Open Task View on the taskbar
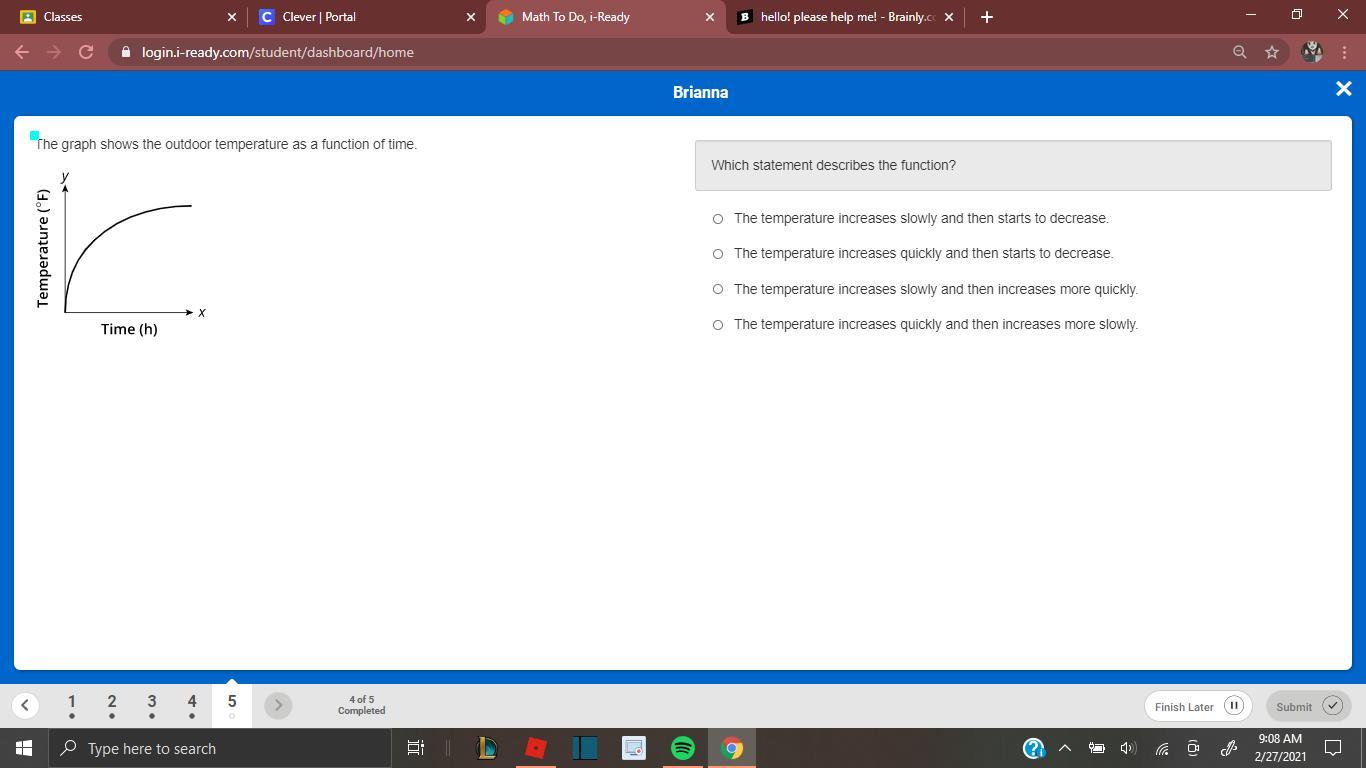1366x768 pixels. coord(415,748)
